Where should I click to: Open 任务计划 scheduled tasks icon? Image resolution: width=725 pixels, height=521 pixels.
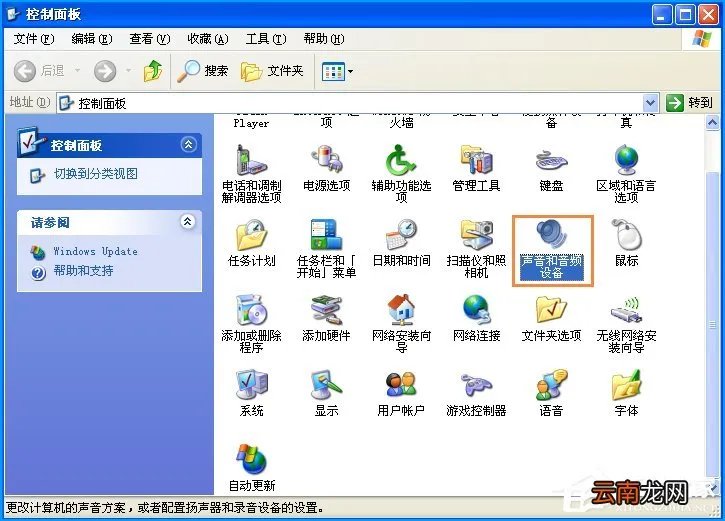(x=252, y=243)
